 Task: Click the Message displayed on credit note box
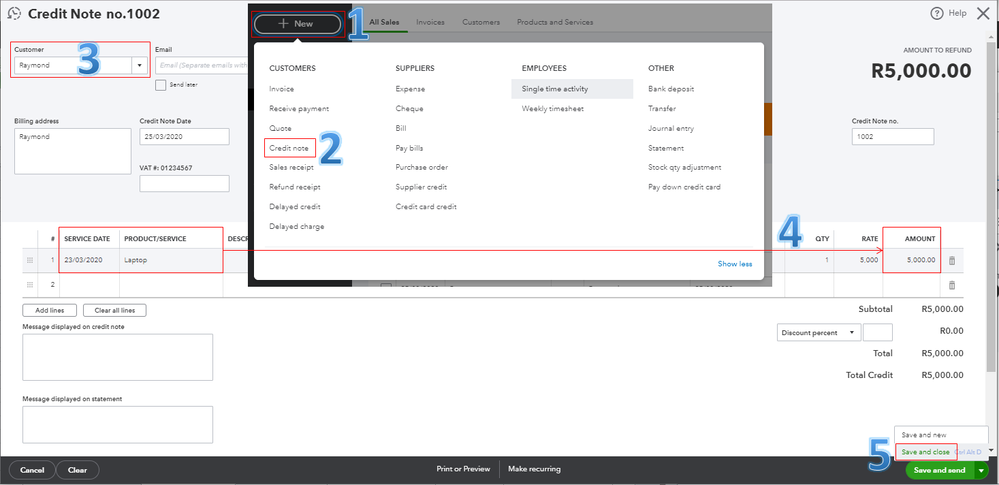pos(117,357)
